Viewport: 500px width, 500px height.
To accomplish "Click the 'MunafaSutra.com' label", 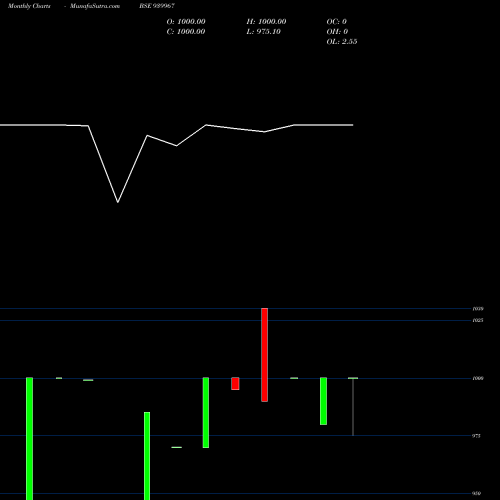I will point(95,6).
